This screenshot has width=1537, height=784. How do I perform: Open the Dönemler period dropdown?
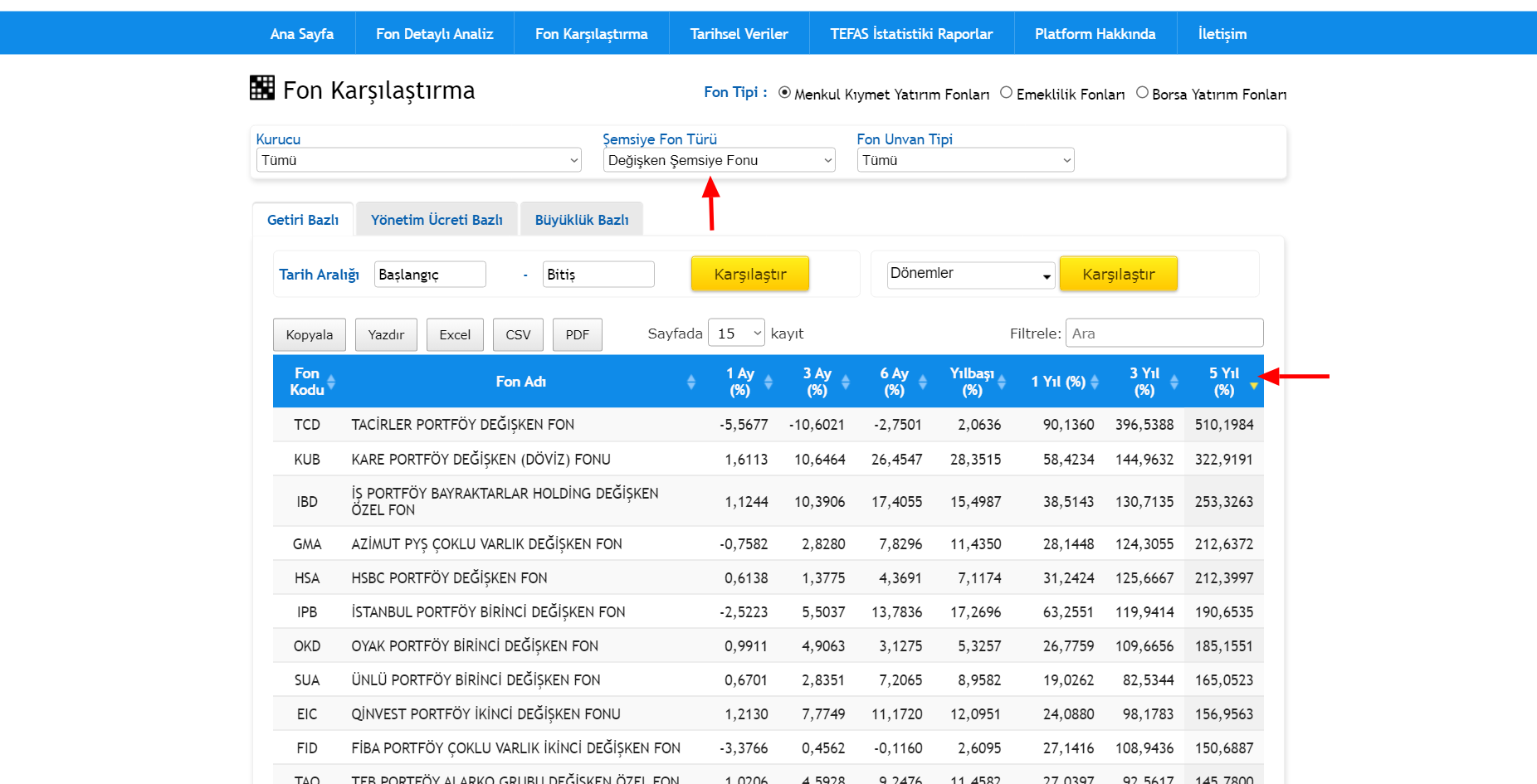970,275
